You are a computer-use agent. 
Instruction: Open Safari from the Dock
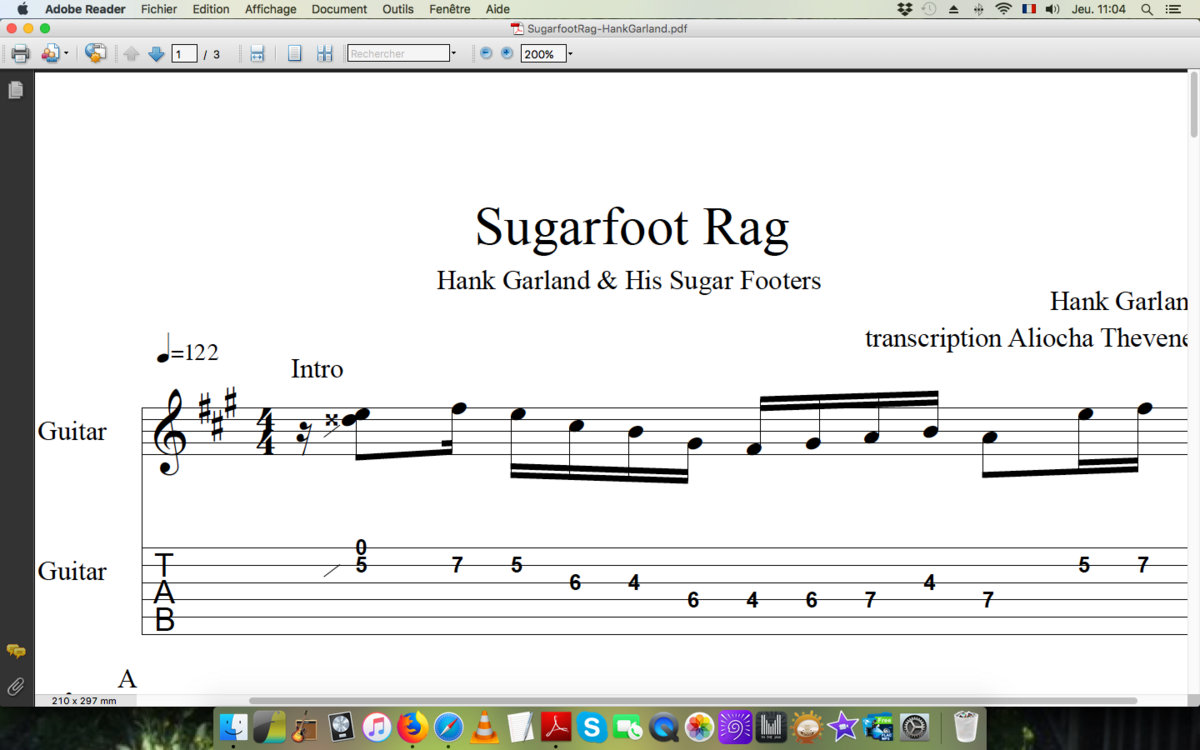click(448, 726)
